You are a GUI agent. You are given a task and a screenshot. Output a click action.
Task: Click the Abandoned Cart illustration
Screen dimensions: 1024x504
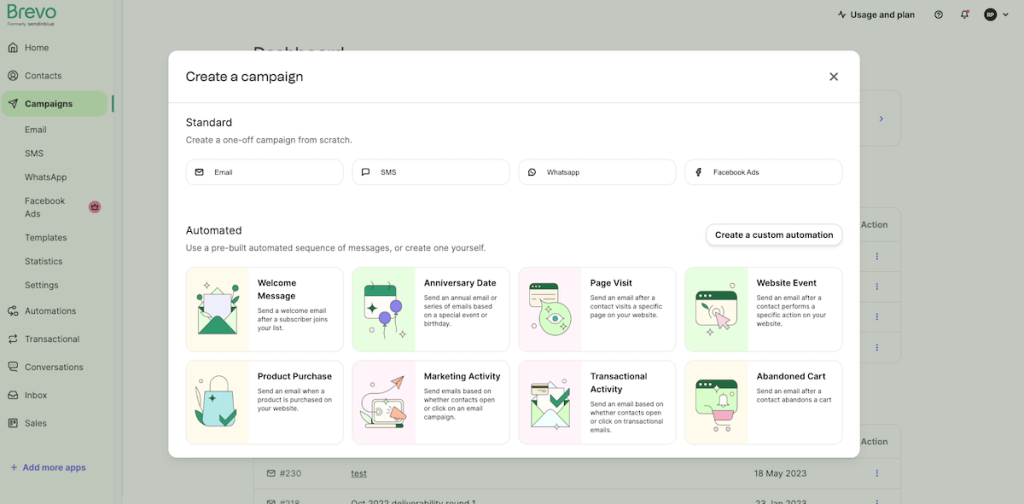pos(716,402)
